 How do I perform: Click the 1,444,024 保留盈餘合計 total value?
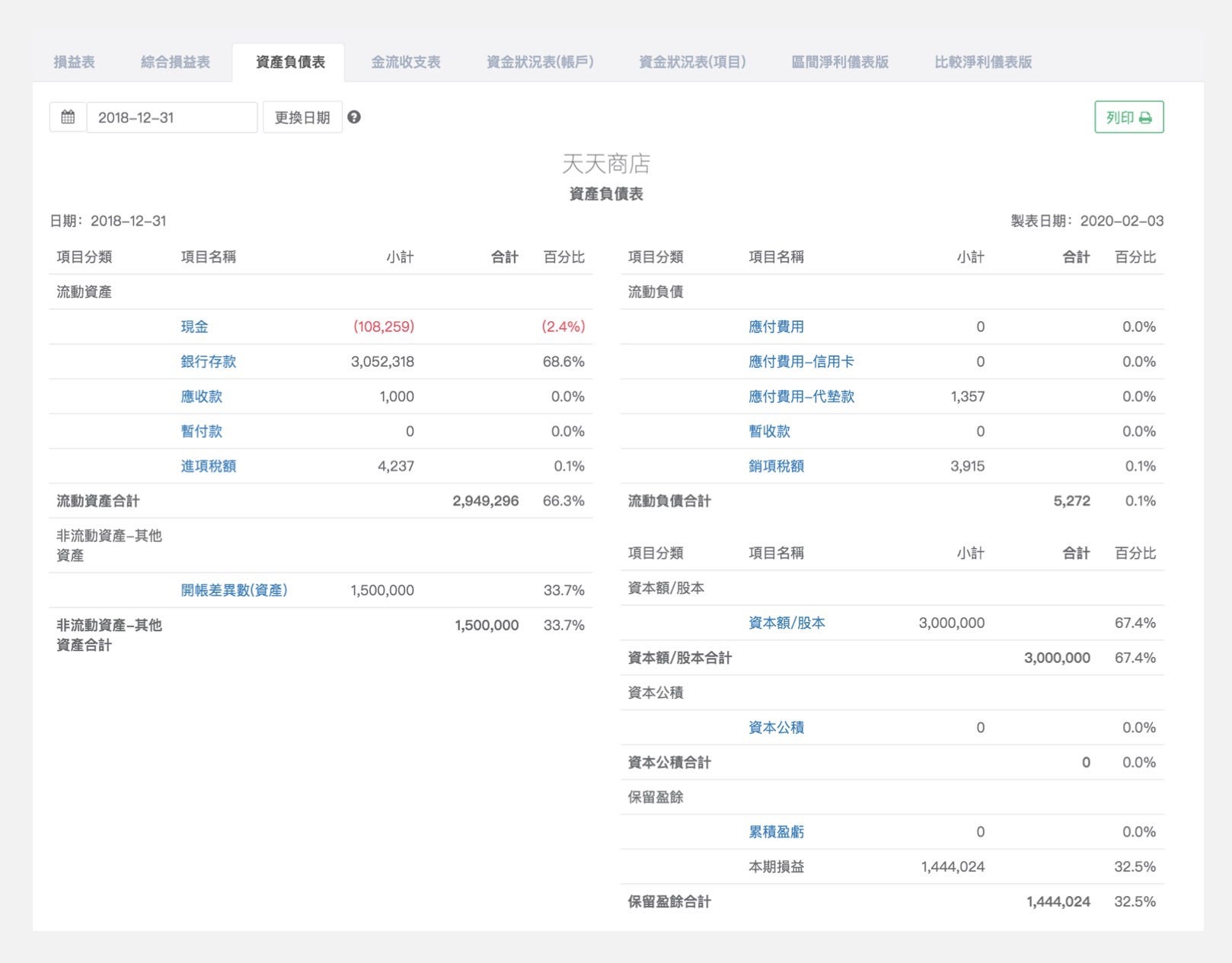click(x=1058, y=902)
